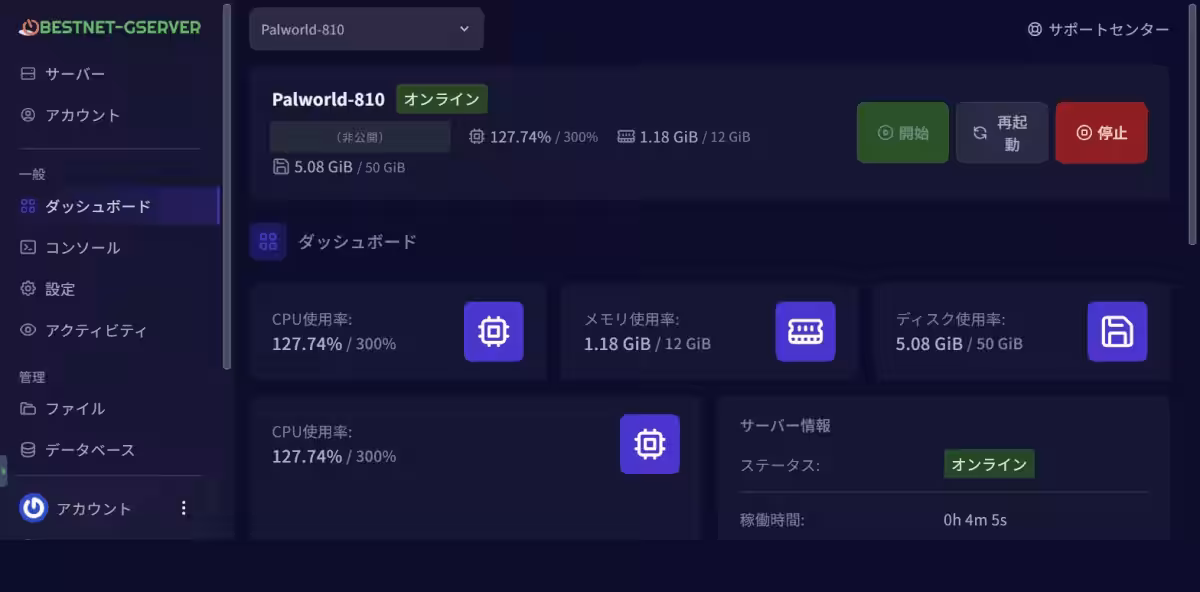Screen dimensions: 1200x592
Task: Click the ファイル folder icon
Action: coord(28,408)
